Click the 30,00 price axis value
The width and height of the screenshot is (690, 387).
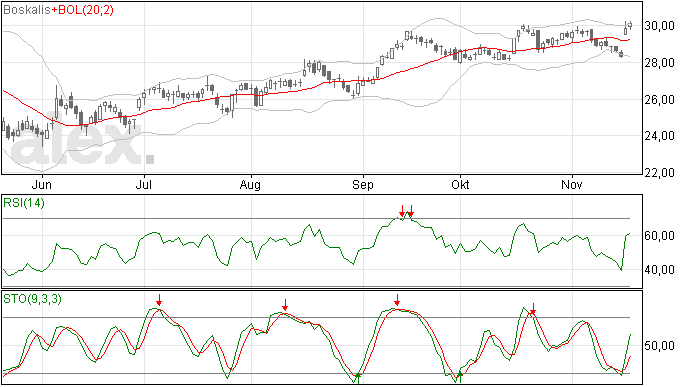point(659,26)
